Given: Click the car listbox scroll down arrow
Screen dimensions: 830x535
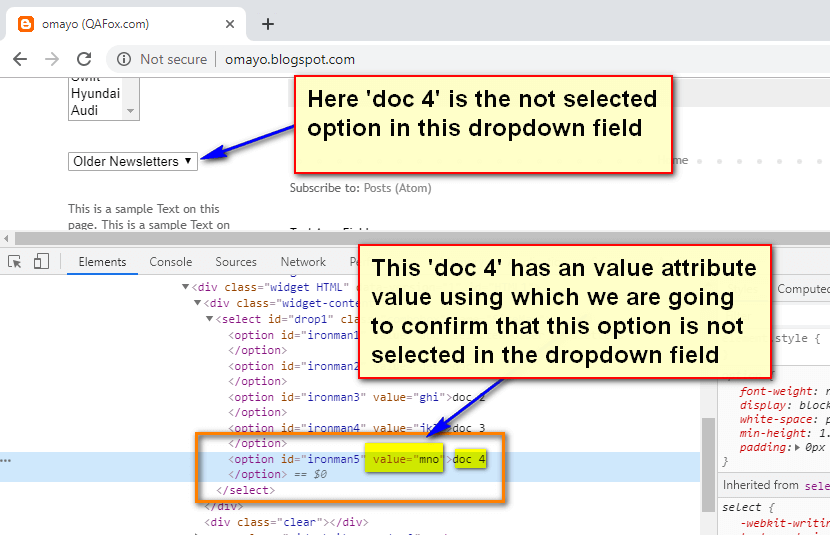Looking at the screenshot, I should coord(130,111).
